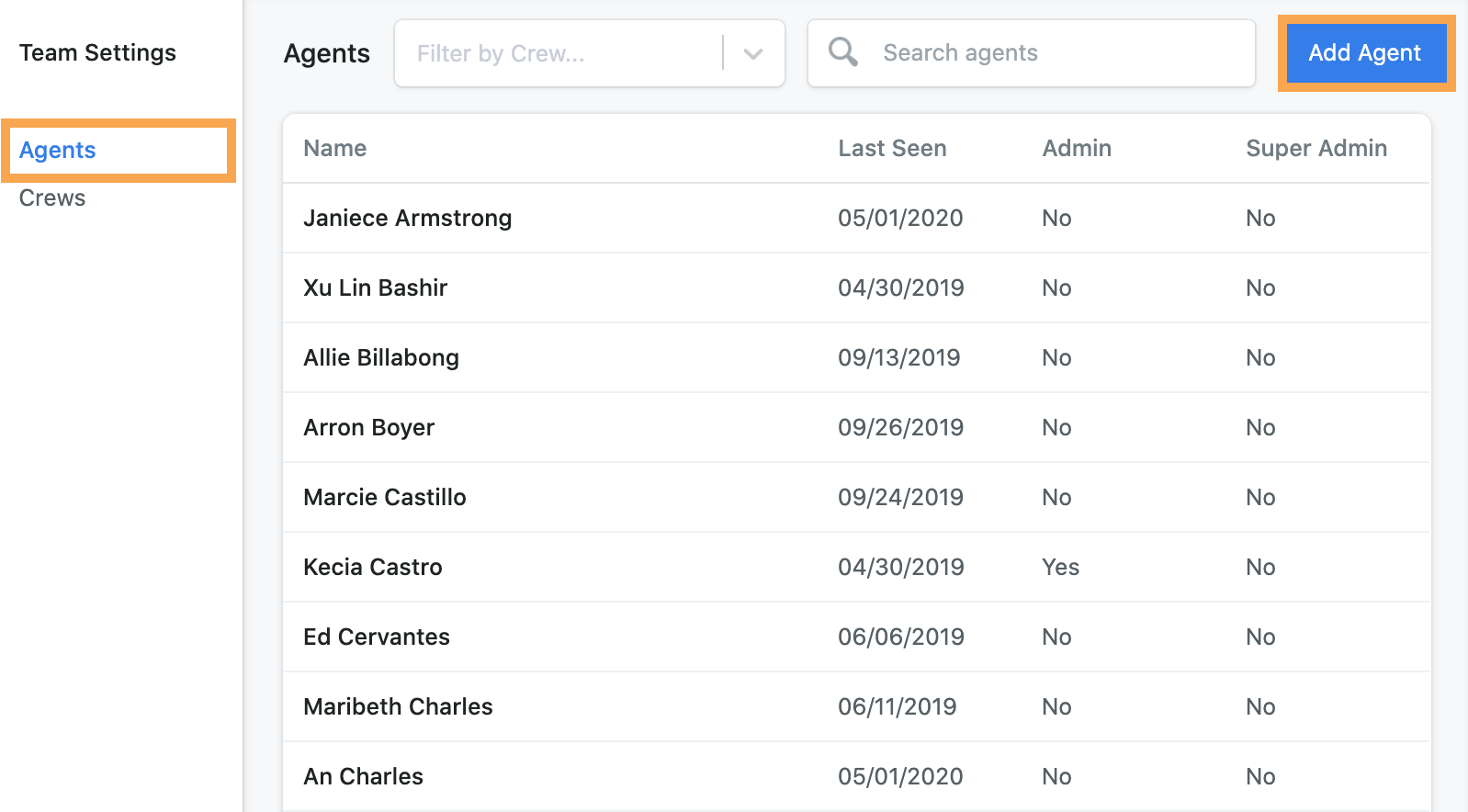Click Xu Lin Bashir's date 04/30/2019
The height and width of the screenshot is (812, 1468).
(901, 288)
